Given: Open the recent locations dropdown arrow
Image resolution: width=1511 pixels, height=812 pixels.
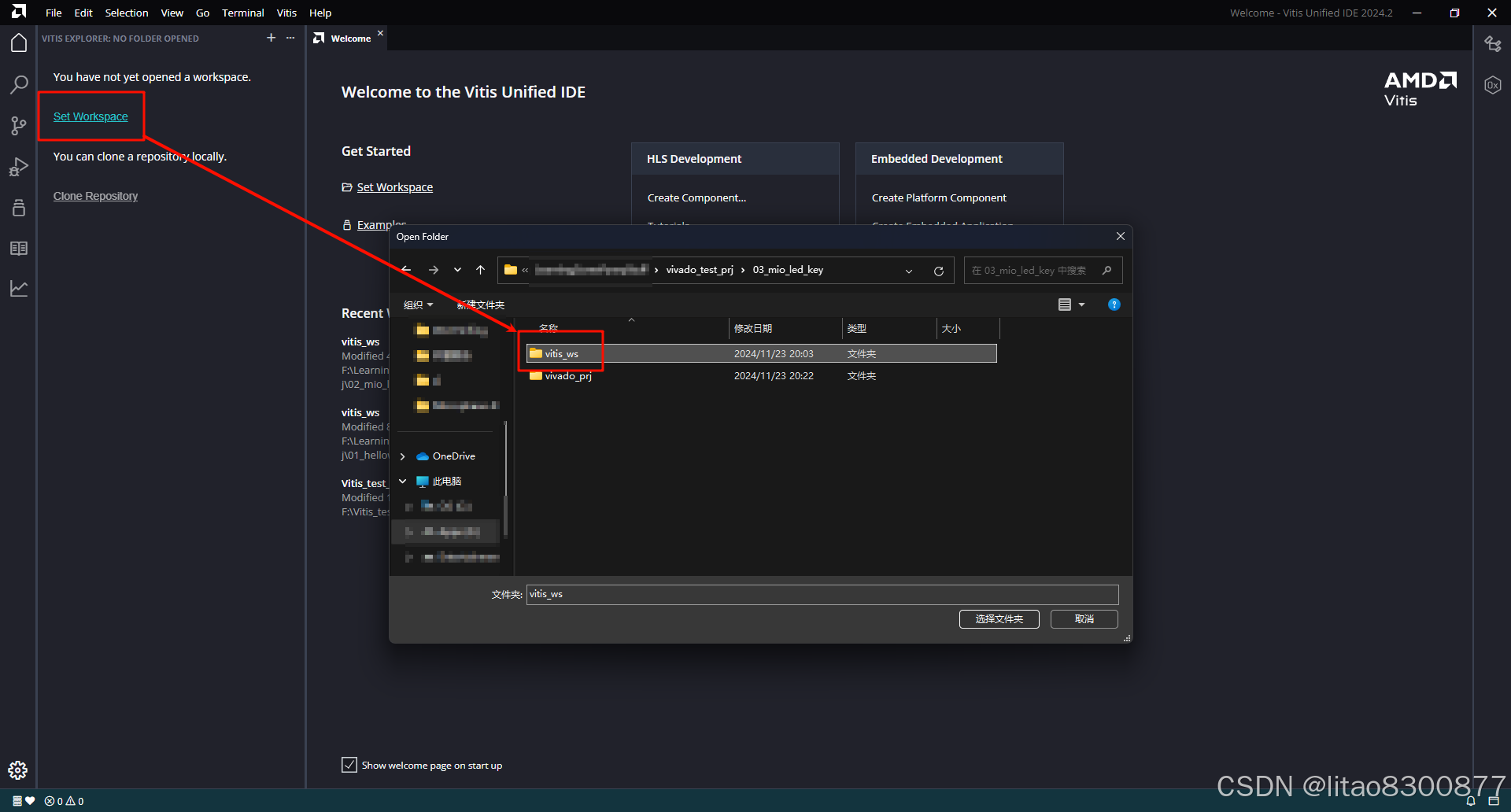Looking at the screenshot, I should [457, 270].
